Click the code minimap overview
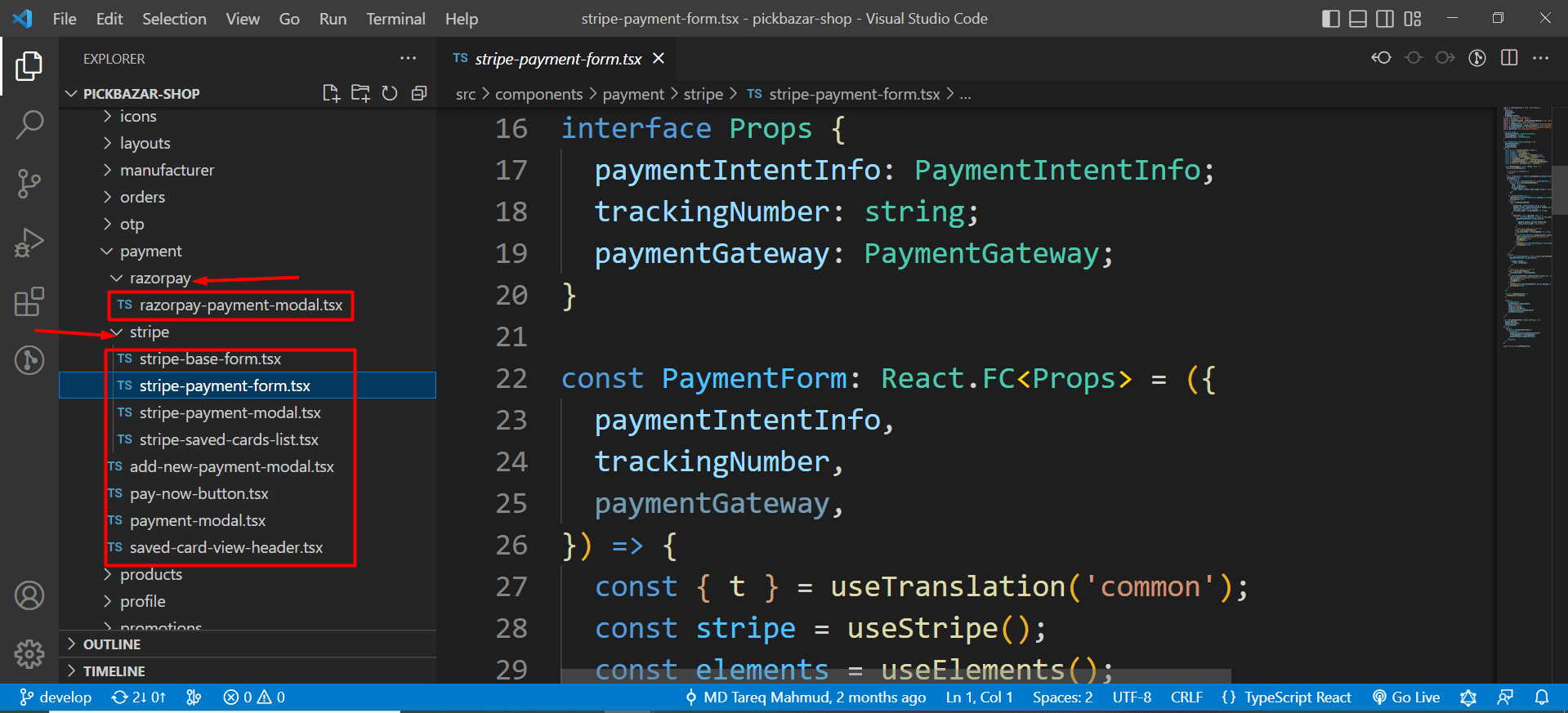The height and width of the screenshot is (713, 1568). [1526, 229]
